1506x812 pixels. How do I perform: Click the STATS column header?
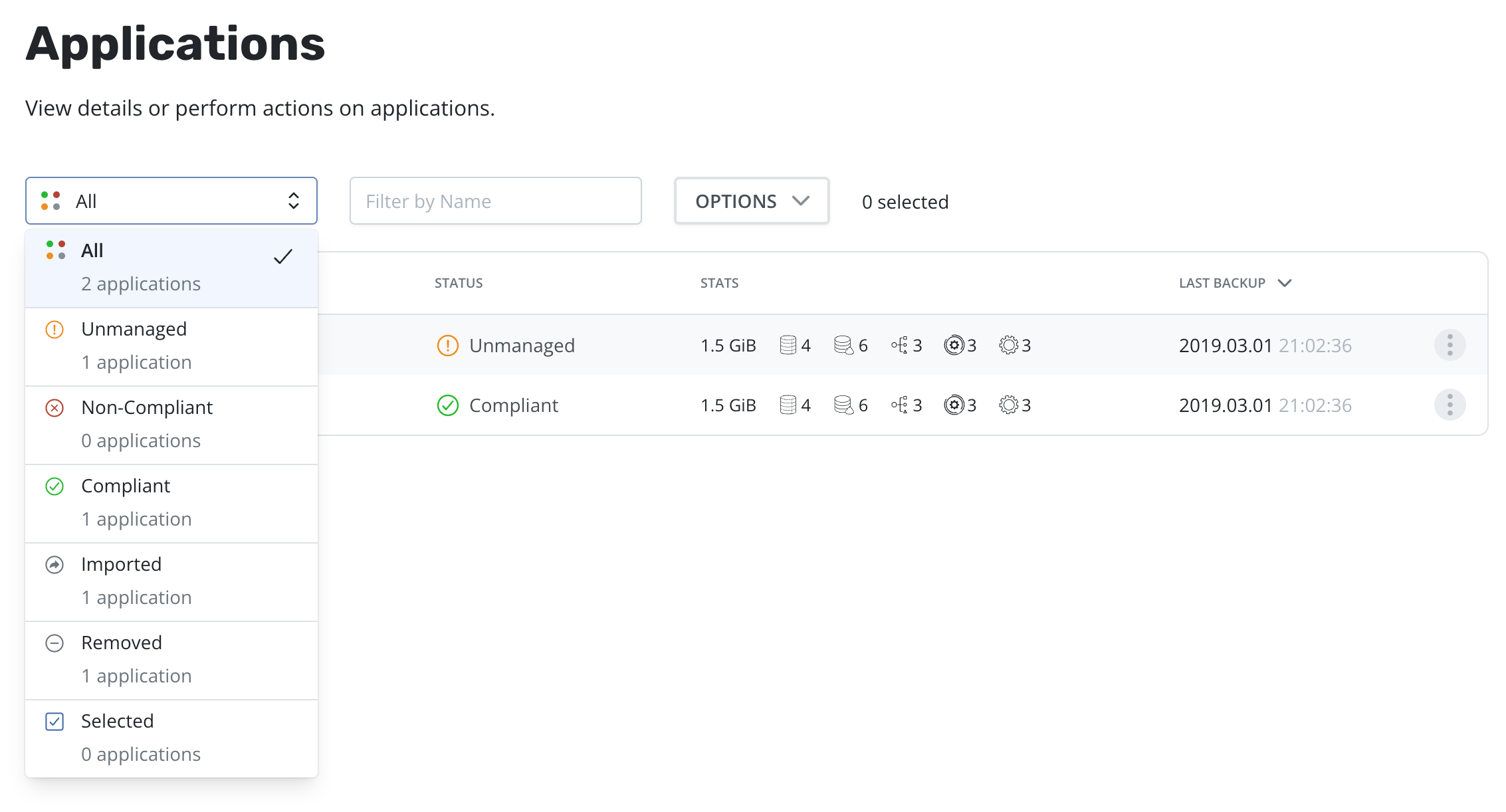point(719,283)
